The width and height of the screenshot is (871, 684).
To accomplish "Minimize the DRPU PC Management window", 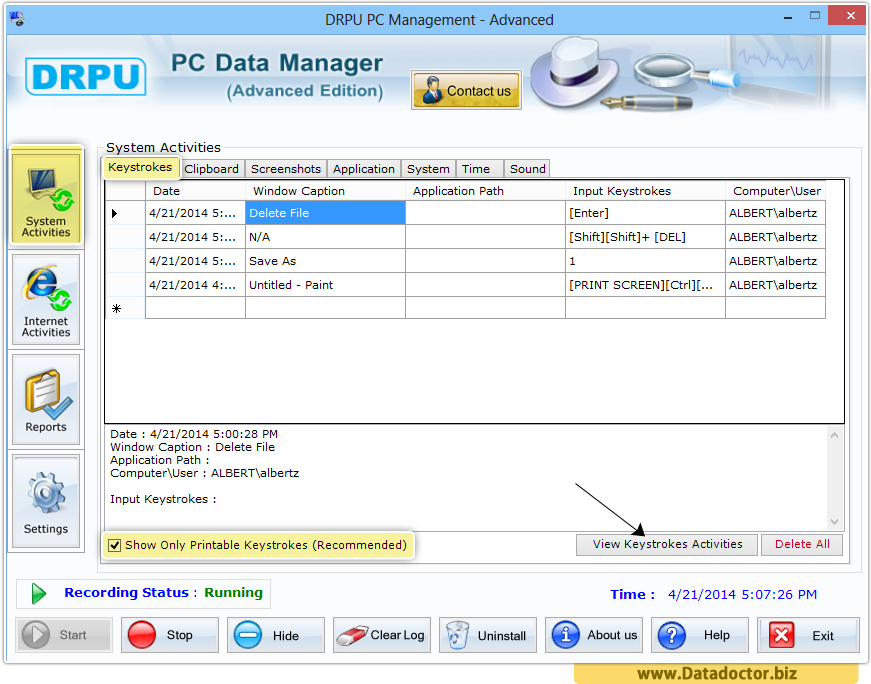I will click(788, 17).
